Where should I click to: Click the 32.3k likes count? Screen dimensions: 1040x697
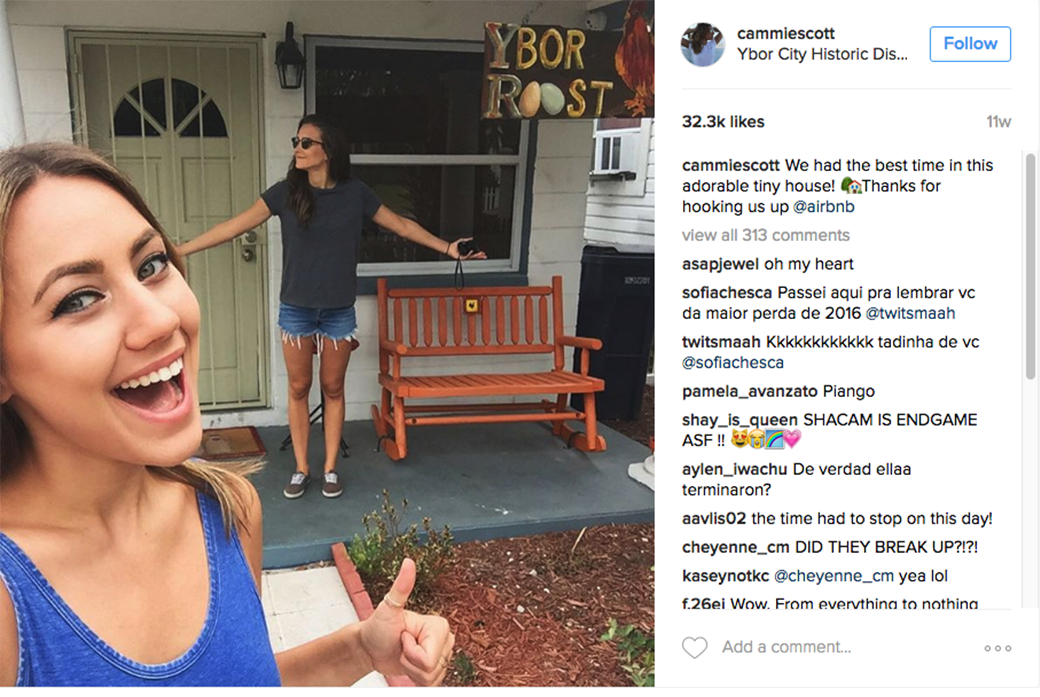[723, 122]
